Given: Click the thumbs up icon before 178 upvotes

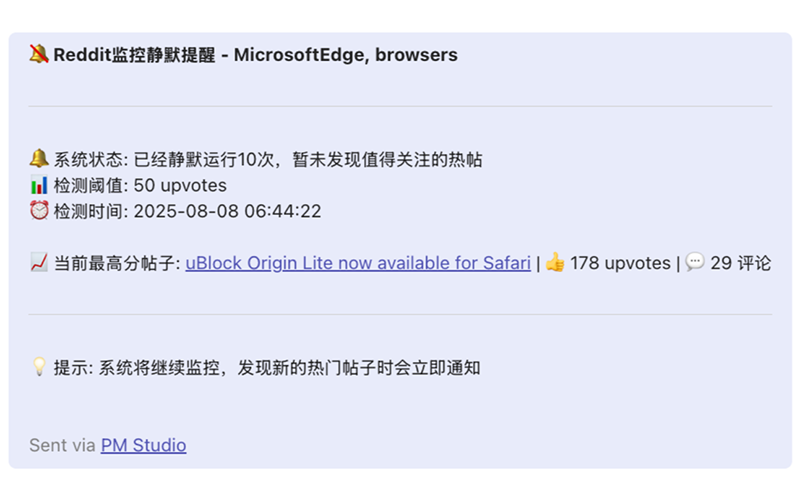Looking at the screenshot, I should 555,263.
